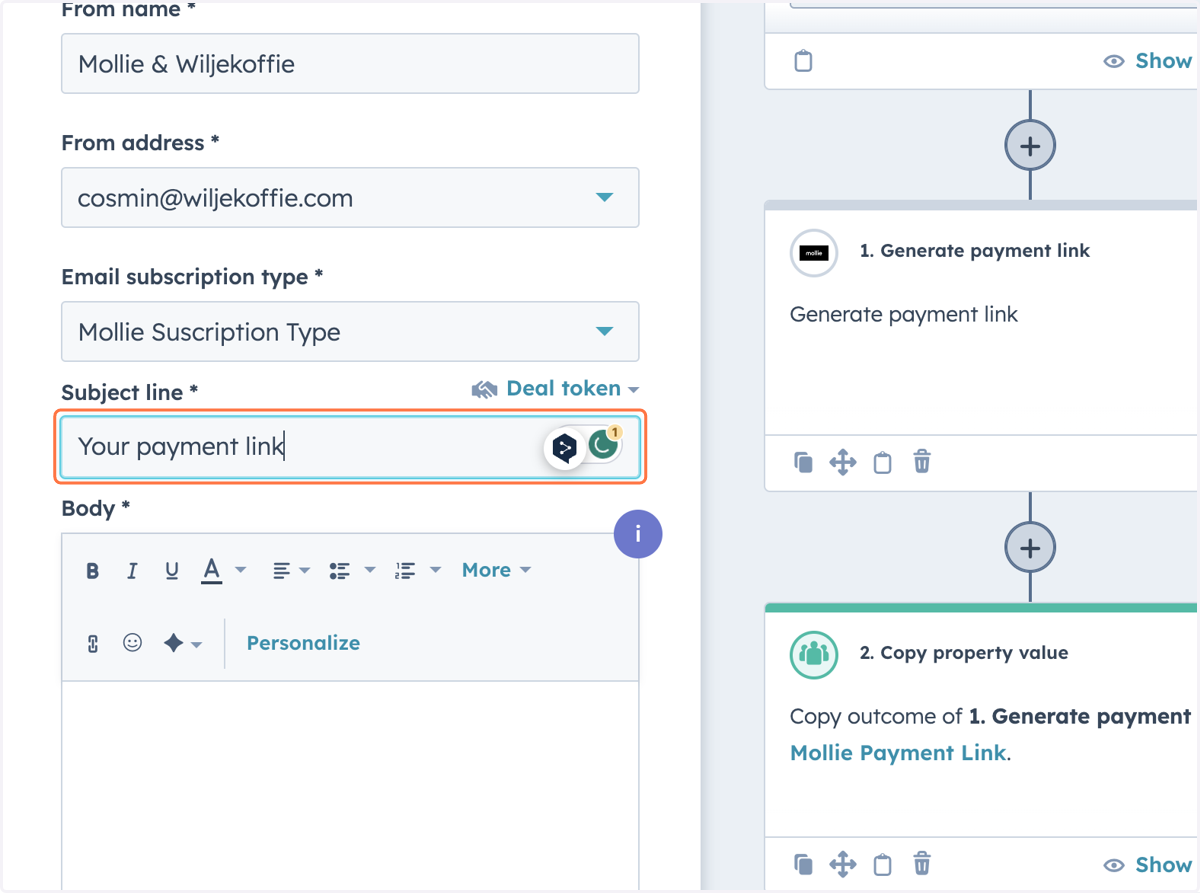Open the From address dropdown
Screen dimensions: 1200x893
coord(350,198)
